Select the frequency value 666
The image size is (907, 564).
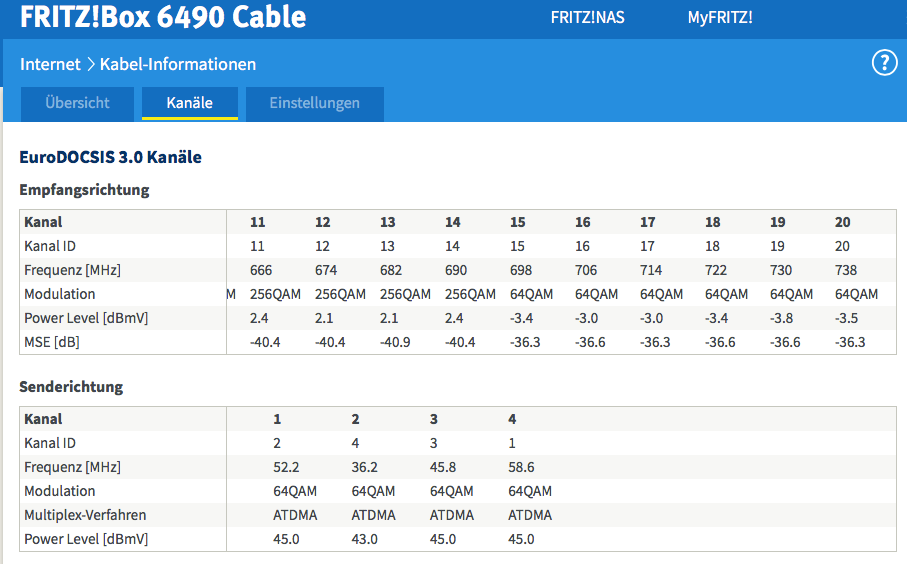coord(261,270)
